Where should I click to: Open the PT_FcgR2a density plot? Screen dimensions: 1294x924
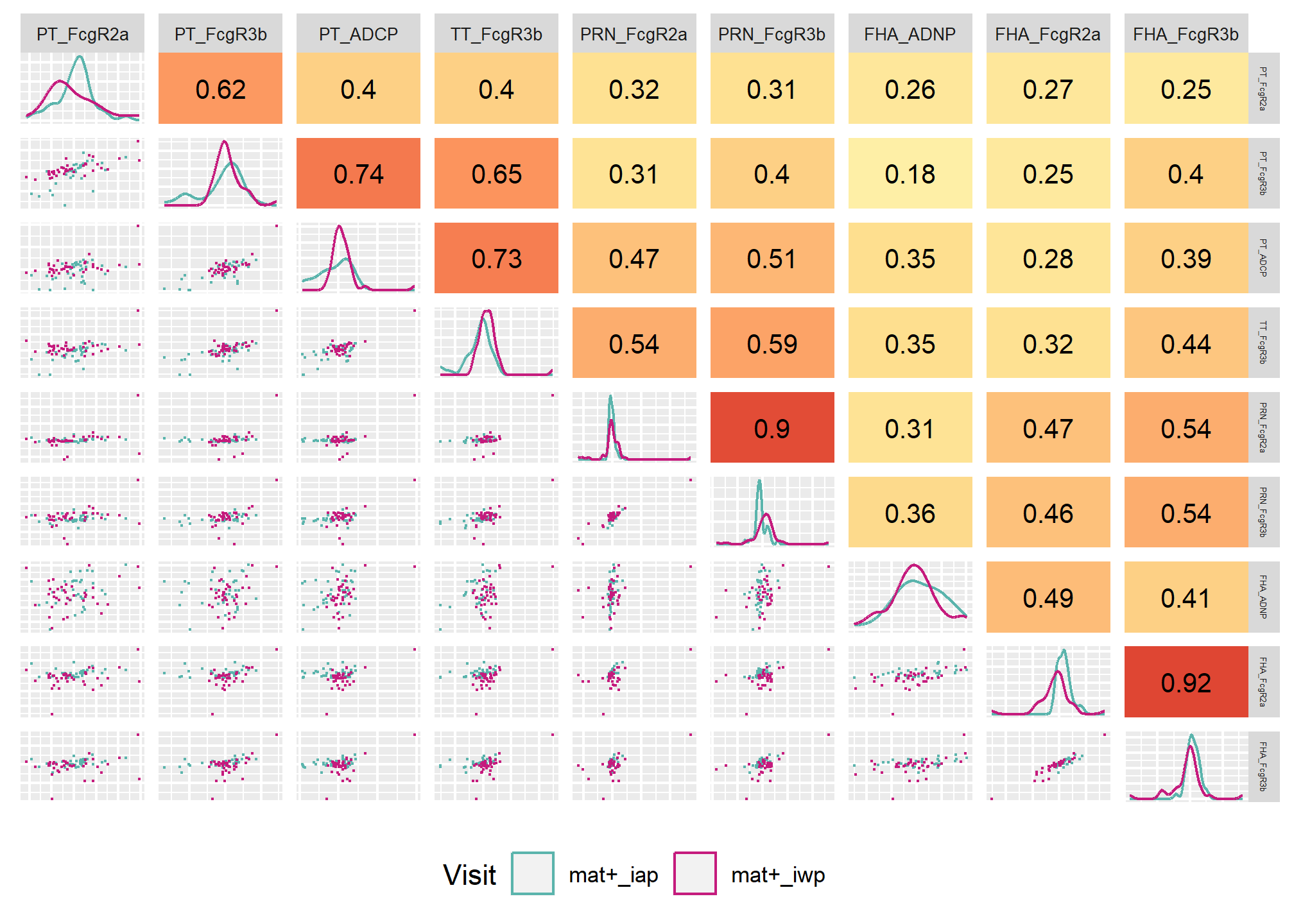coord(82,89)
